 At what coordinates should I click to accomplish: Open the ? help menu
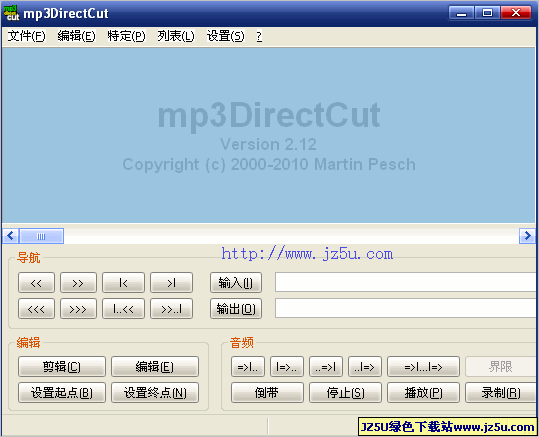[x=259, y=36]
